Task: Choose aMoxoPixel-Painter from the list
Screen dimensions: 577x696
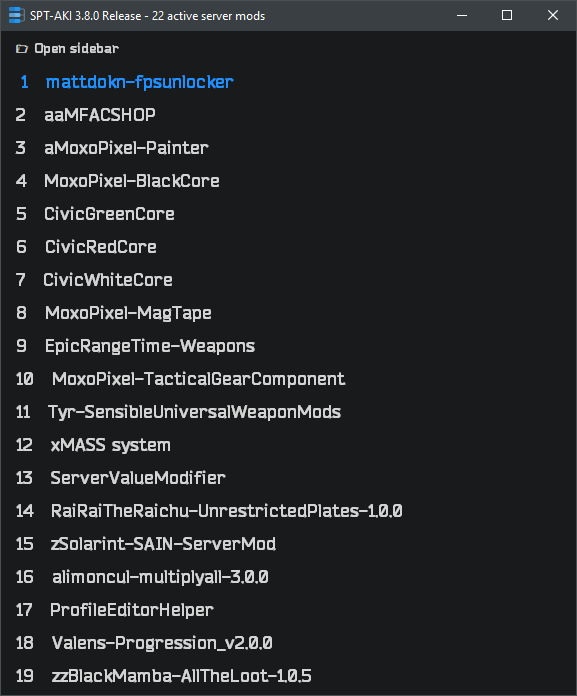Action: [x=126, y=148]
